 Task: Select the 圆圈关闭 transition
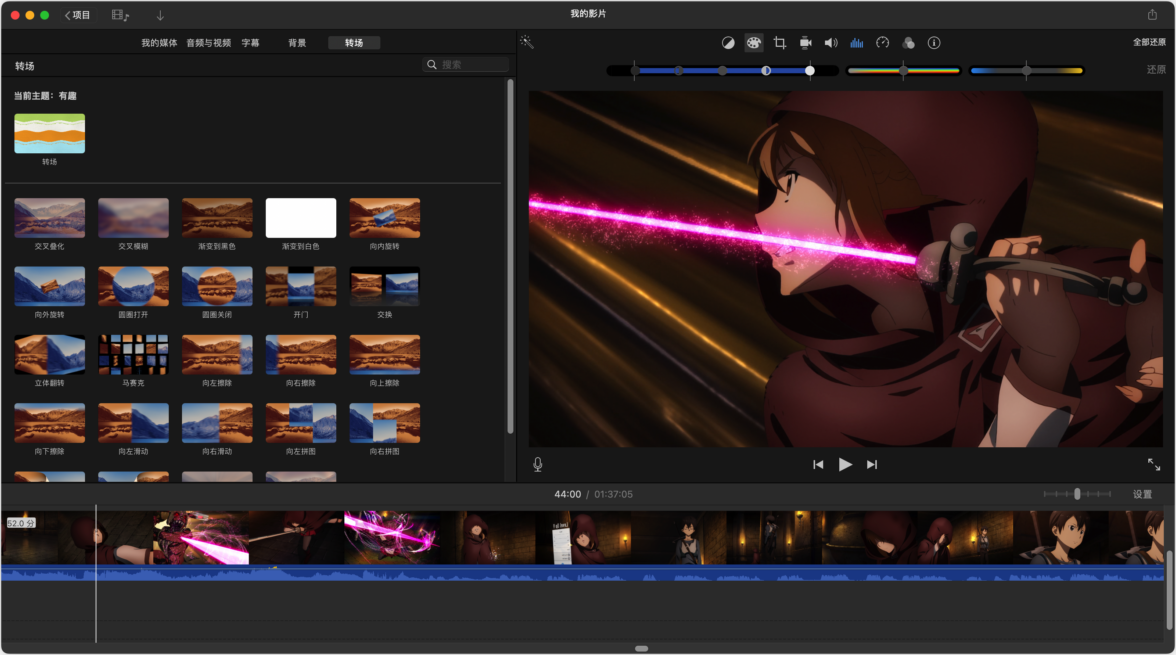(218, 286)
